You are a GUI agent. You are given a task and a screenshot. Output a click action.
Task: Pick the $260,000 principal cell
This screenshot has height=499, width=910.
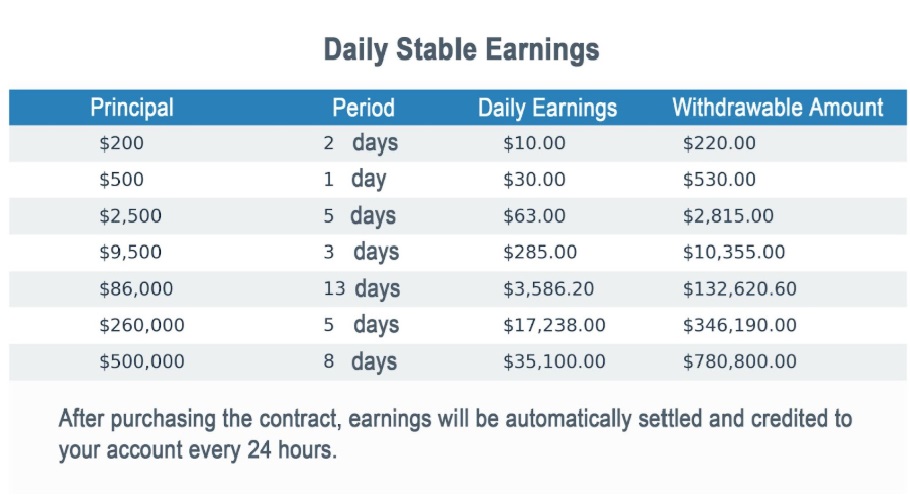[x=141, y=325]
